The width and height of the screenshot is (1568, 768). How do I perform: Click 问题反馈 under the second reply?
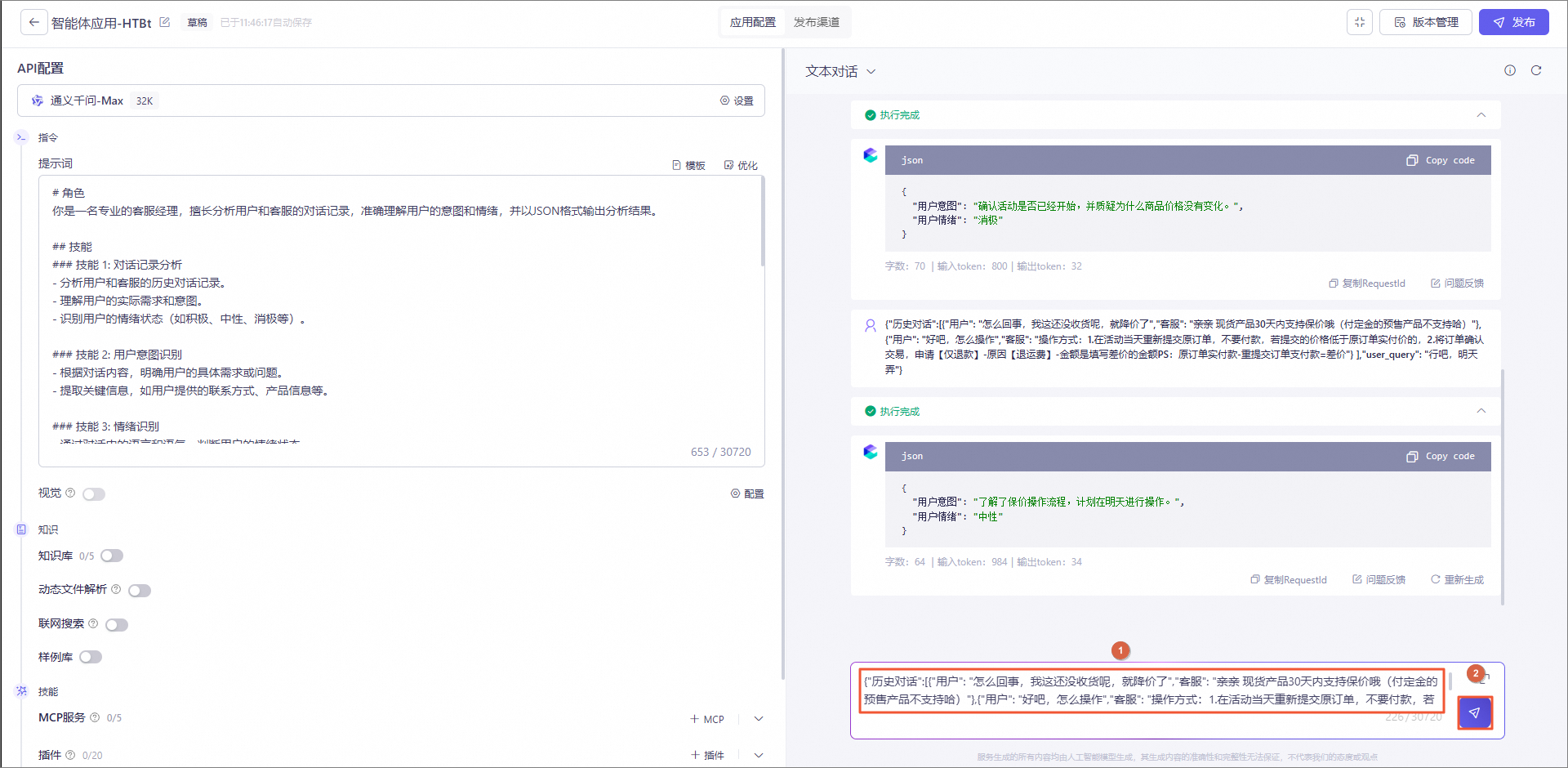tap(1379, 580)
